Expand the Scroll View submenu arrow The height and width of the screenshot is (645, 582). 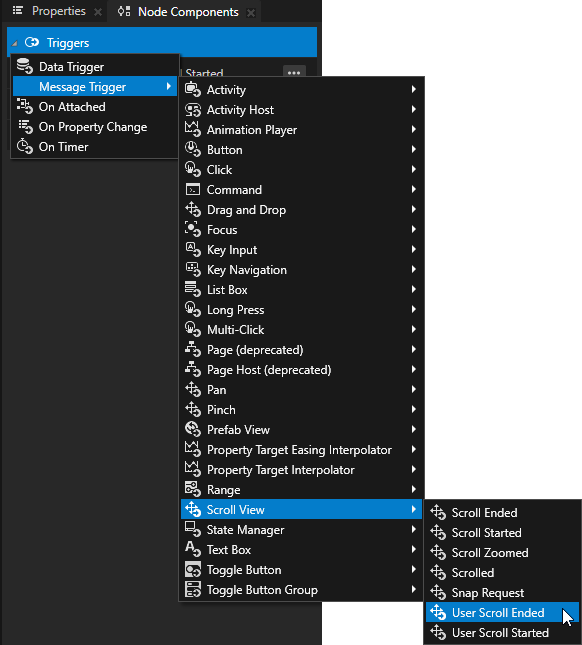(x=413, y=509)
